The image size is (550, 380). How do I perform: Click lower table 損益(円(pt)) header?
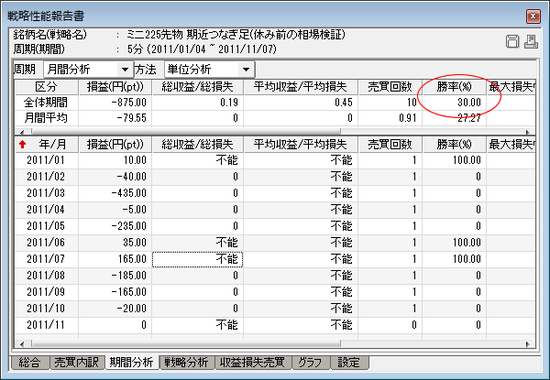tap(115, 144)
